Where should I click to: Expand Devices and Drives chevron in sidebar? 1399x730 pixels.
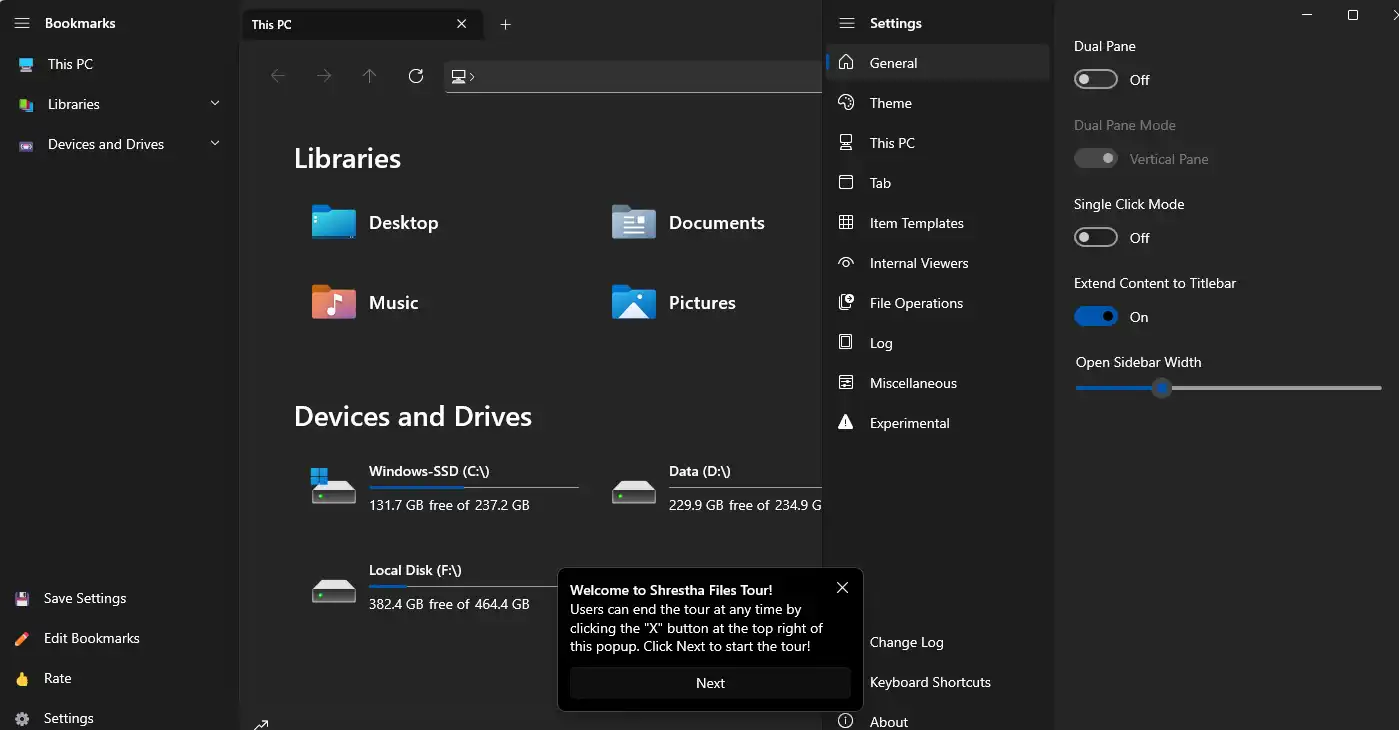(x=215, y=144)
